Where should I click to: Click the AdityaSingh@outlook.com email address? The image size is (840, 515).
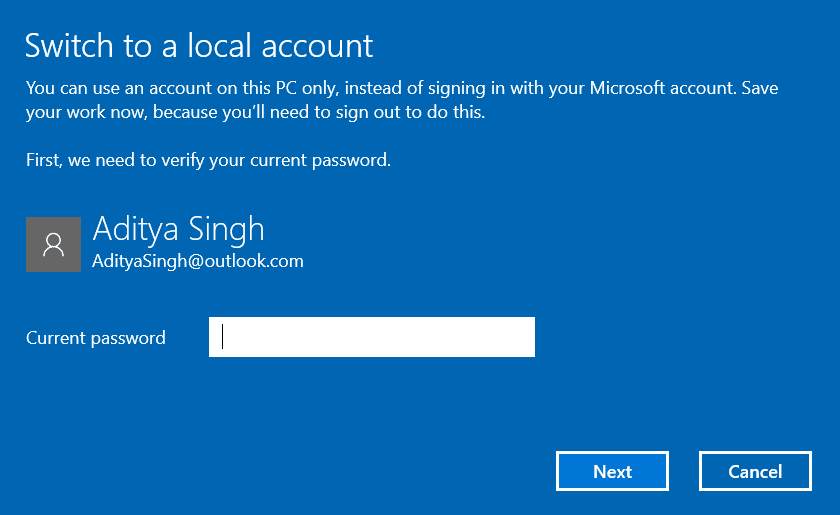(197, 261)
